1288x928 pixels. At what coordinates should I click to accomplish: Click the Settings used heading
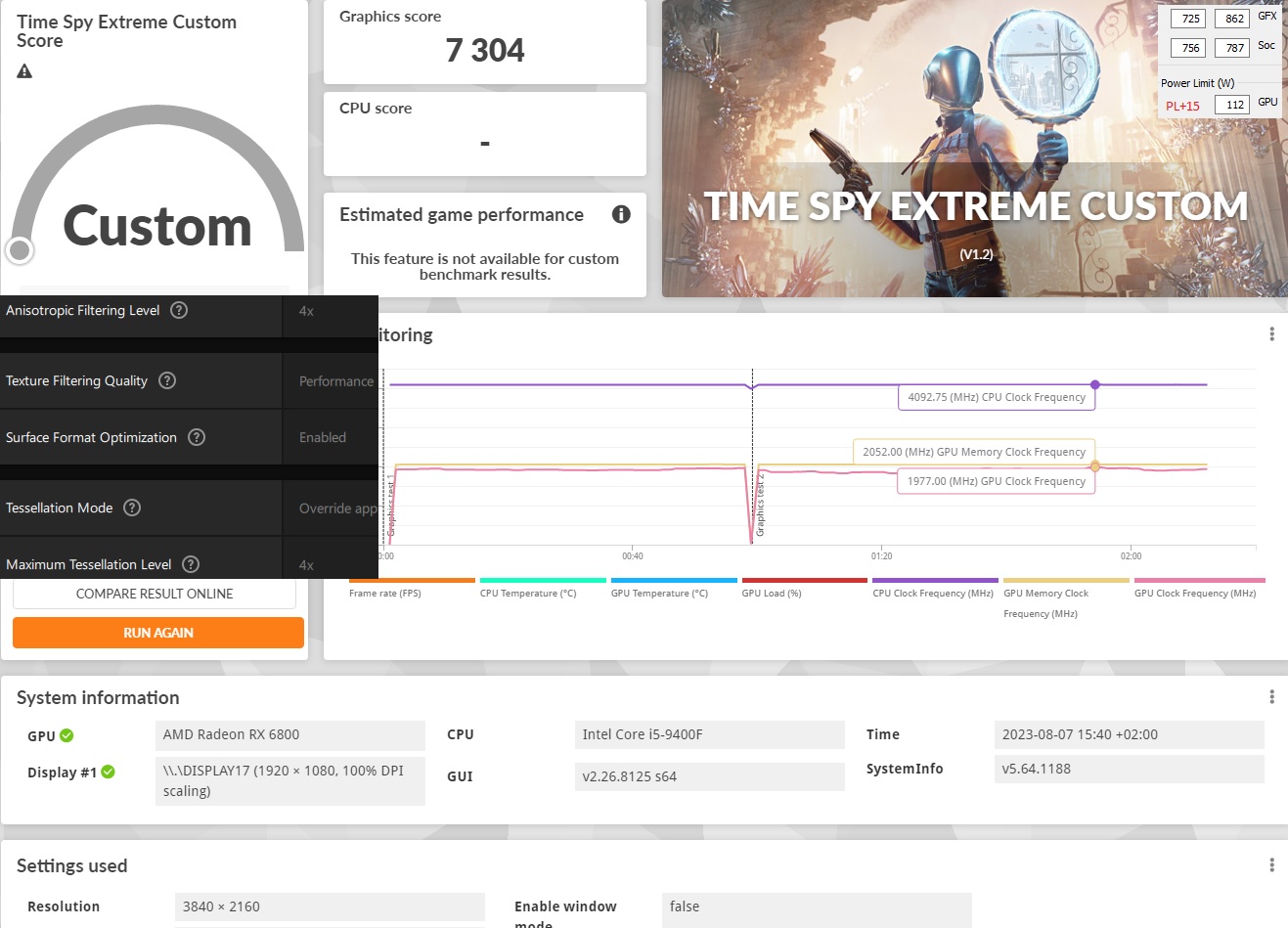click(72, 865)
